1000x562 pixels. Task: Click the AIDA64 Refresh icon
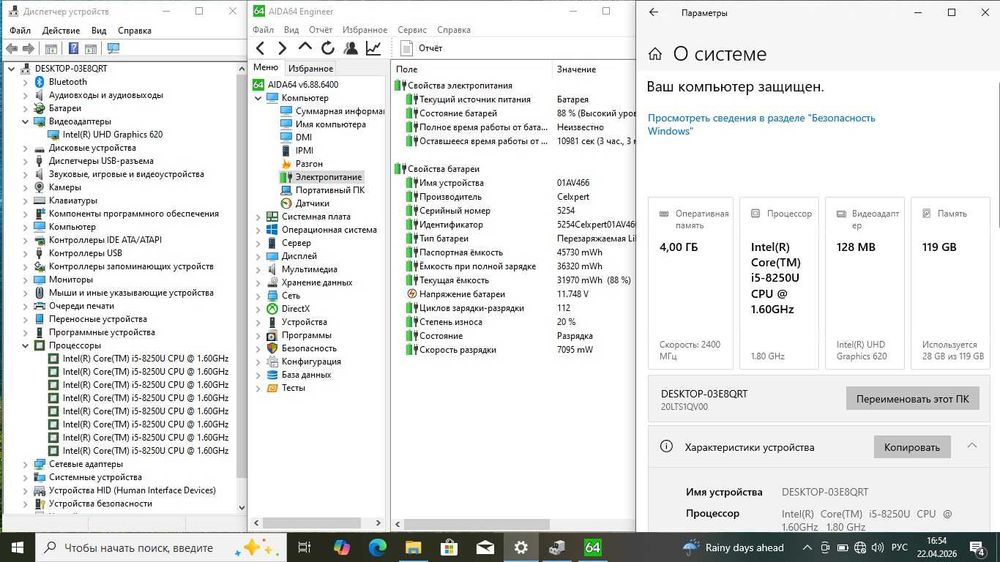tap(328, 48)
